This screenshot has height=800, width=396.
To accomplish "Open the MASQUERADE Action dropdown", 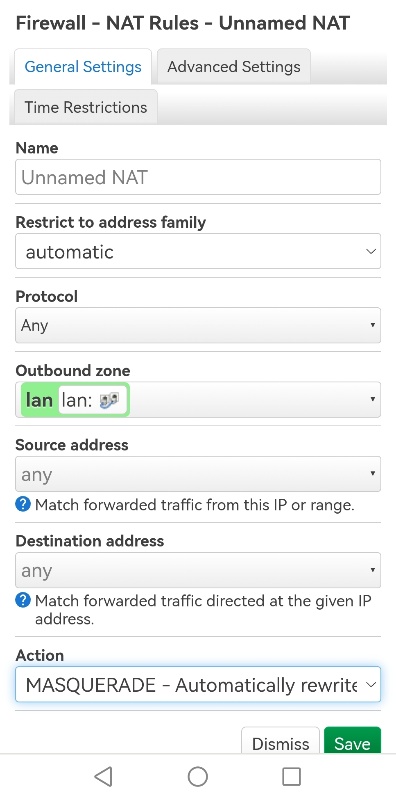I will 198,684.
